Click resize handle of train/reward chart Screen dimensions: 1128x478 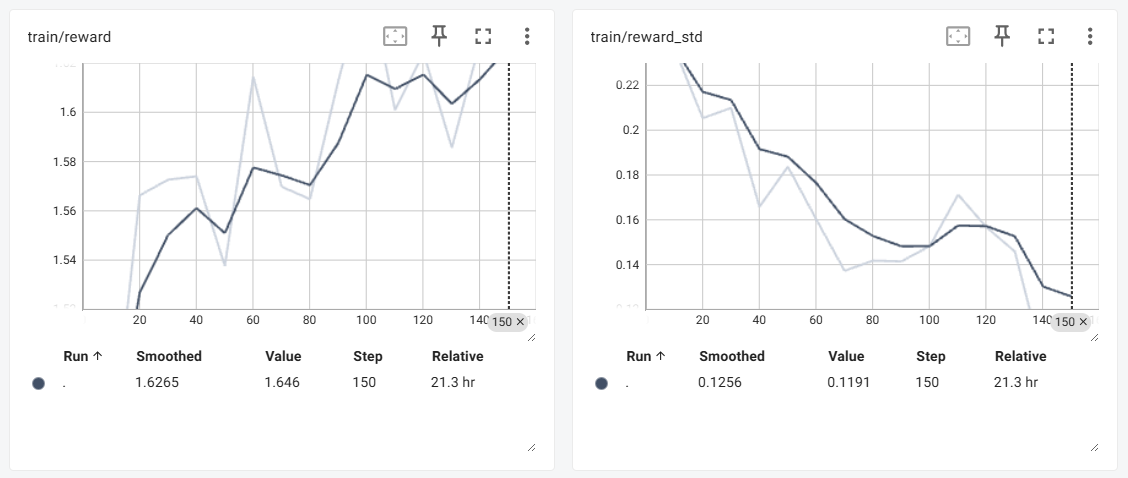pos(531,337)
